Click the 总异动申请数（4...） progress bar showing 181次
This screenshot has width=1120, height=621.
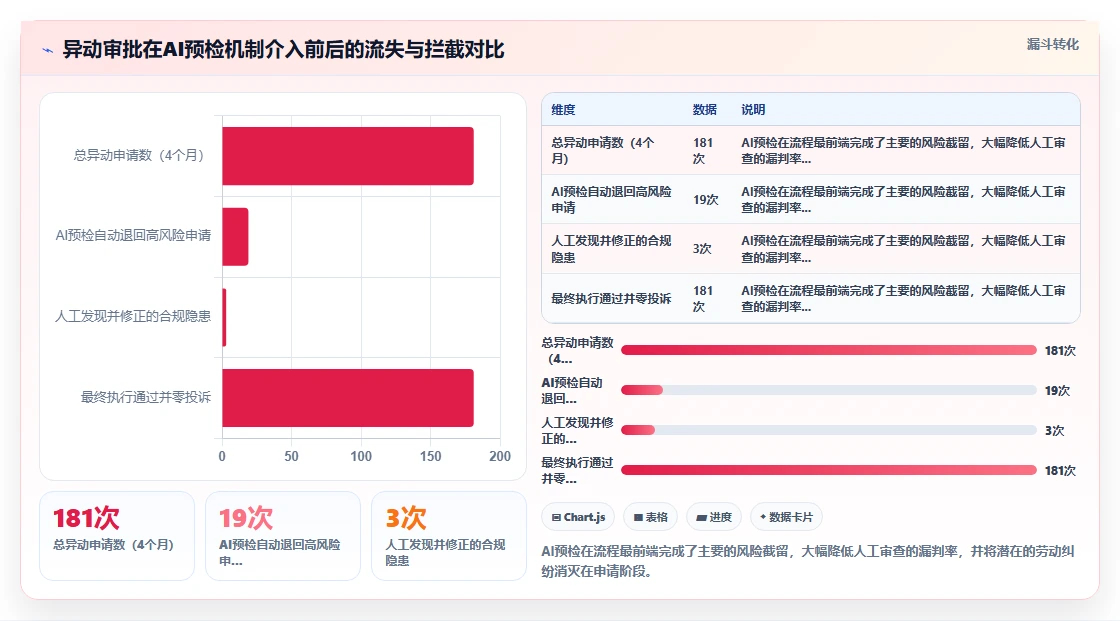tap(829, 350)
